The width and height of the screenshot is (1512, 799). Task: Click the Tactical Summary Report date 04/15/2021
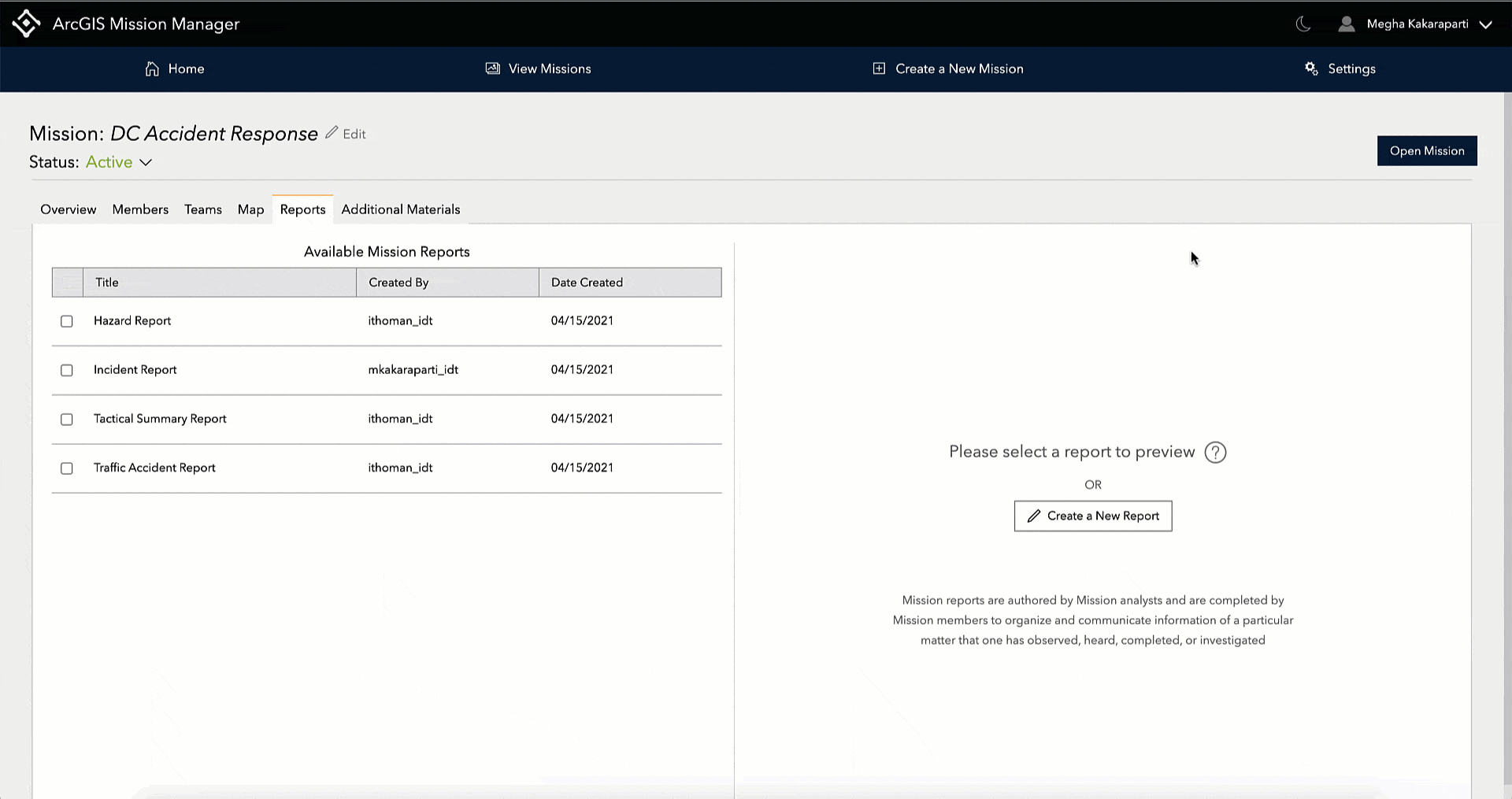tap(582, 419)
